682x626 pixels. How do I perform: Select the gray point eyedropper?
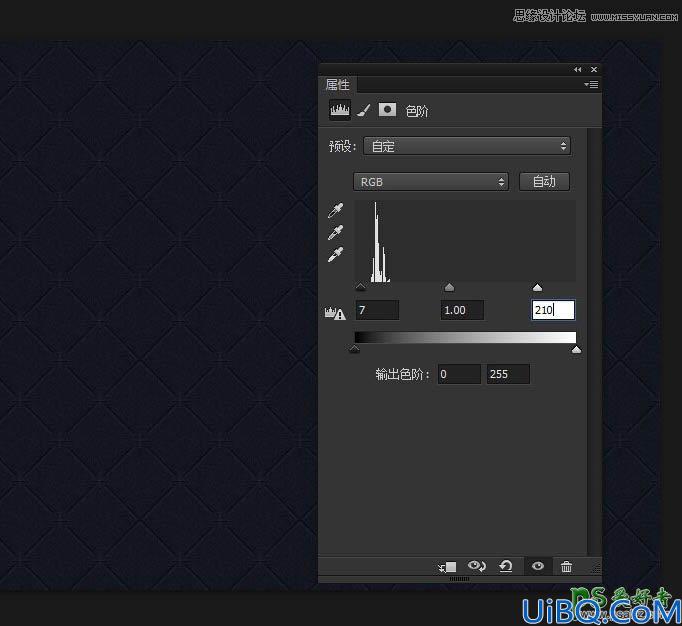tap(335, 232)
